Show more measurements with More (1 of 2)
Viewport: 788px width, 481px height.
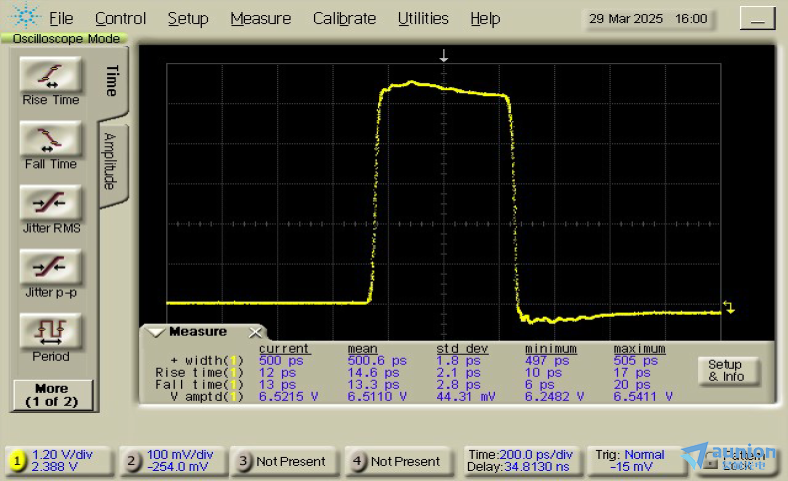point(51,394)
